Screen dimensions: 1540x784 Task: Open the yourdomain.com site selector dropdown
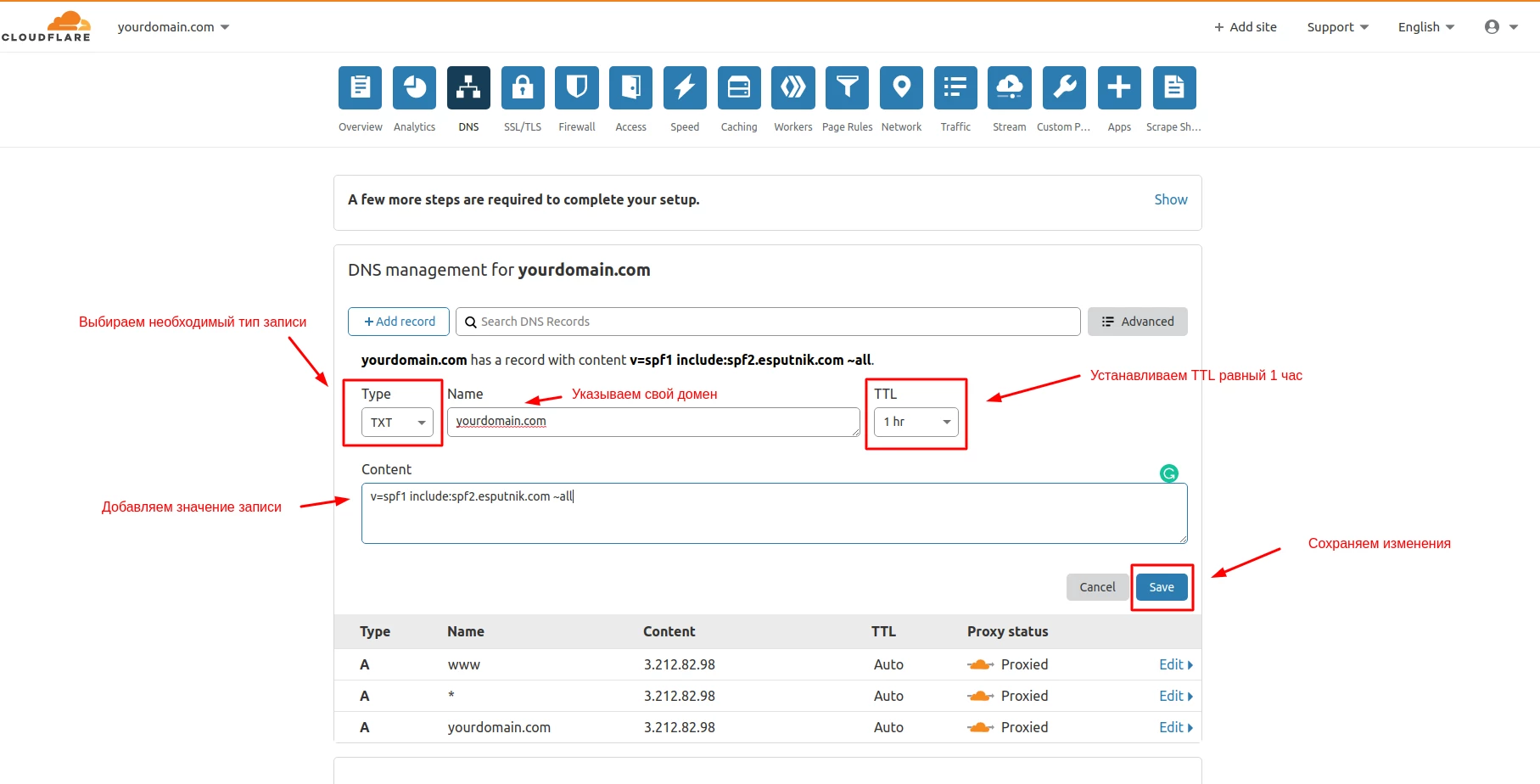tap(174, 27)
